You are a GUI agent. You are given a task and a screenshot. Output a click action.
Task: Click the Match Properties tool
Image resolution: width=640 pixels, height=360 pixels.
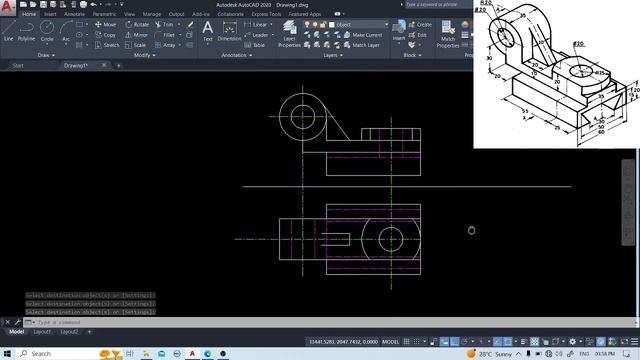pyautogui.click(x=448, y=34)
